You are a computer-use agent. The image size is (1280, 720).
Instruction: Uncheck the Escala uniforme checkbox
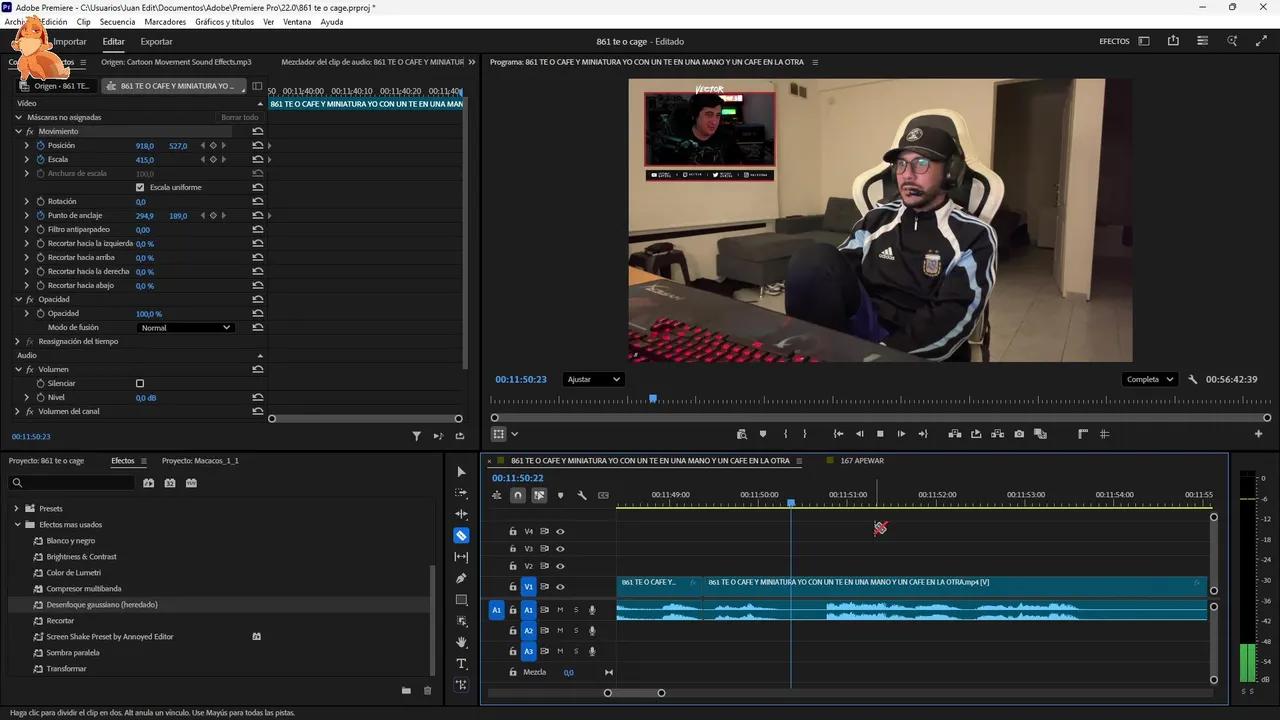click(x=140, y=186)
